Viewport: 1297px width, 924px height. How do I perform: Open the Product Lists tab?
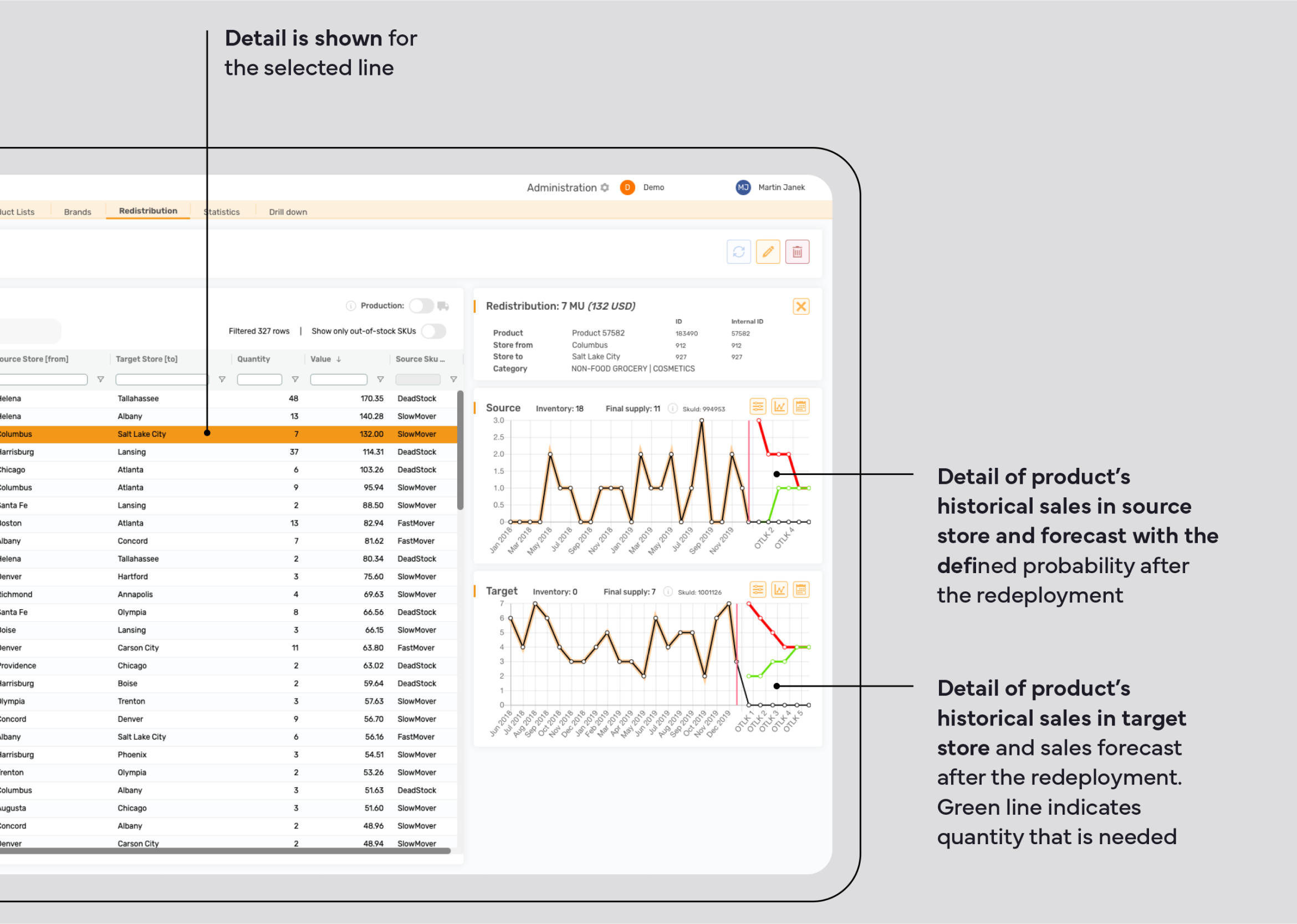point(17,212)
